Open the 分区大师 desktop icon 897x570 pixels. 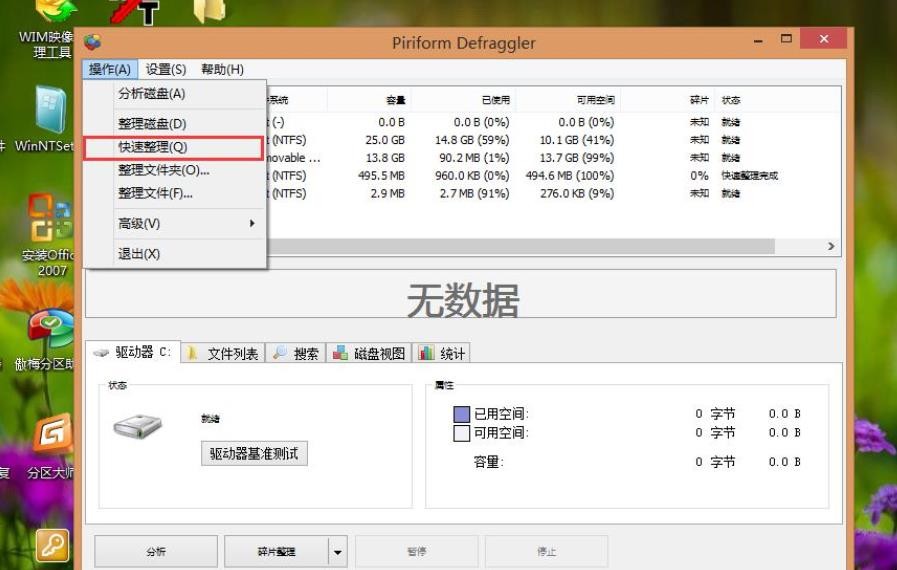click(51, 447)
